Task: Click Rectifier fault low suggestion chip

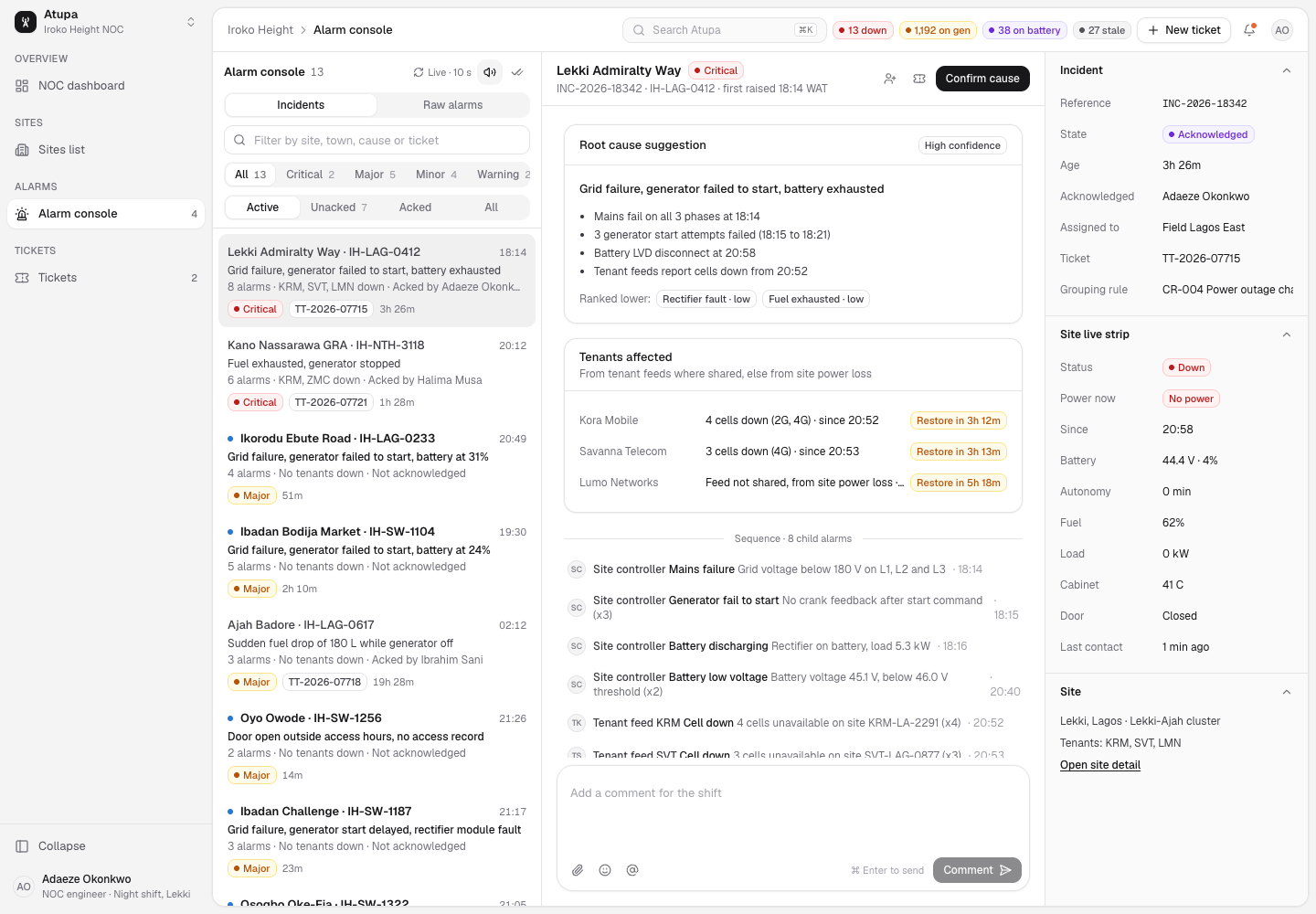Action: click(x=706, y=299)
